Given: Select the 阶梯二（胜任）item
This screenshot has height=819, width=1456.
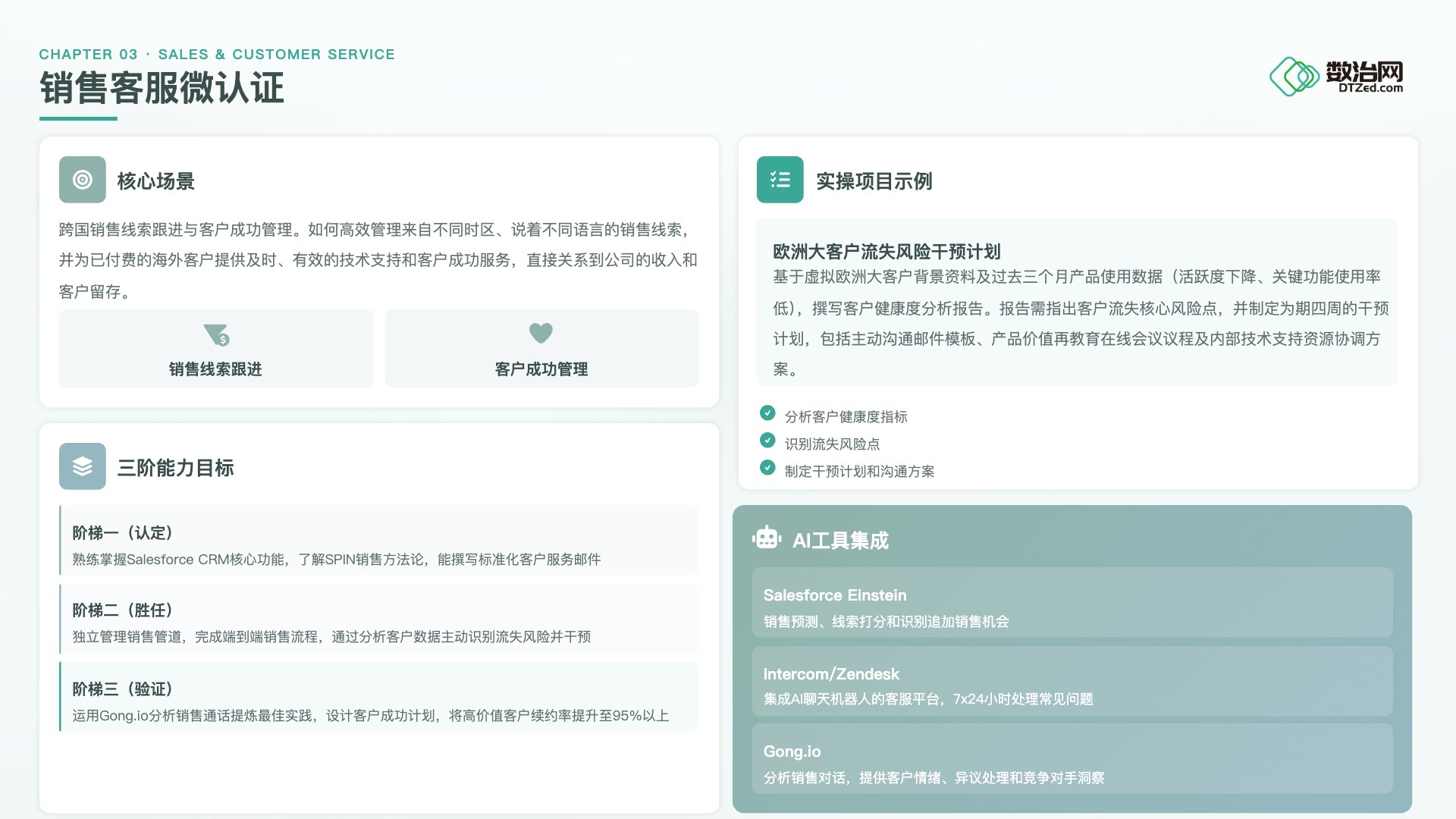Looking at the screenshot, I should click(x=379, y=619).
